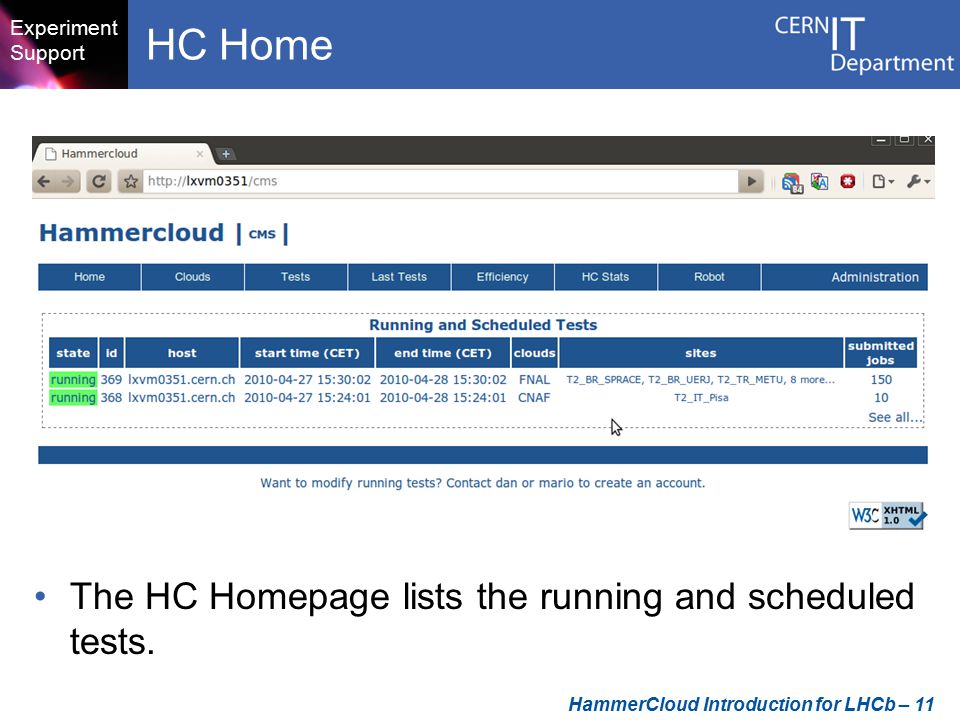Click the browser back arrow
Screen dimensions: 960x720
(x=44, y=181)
